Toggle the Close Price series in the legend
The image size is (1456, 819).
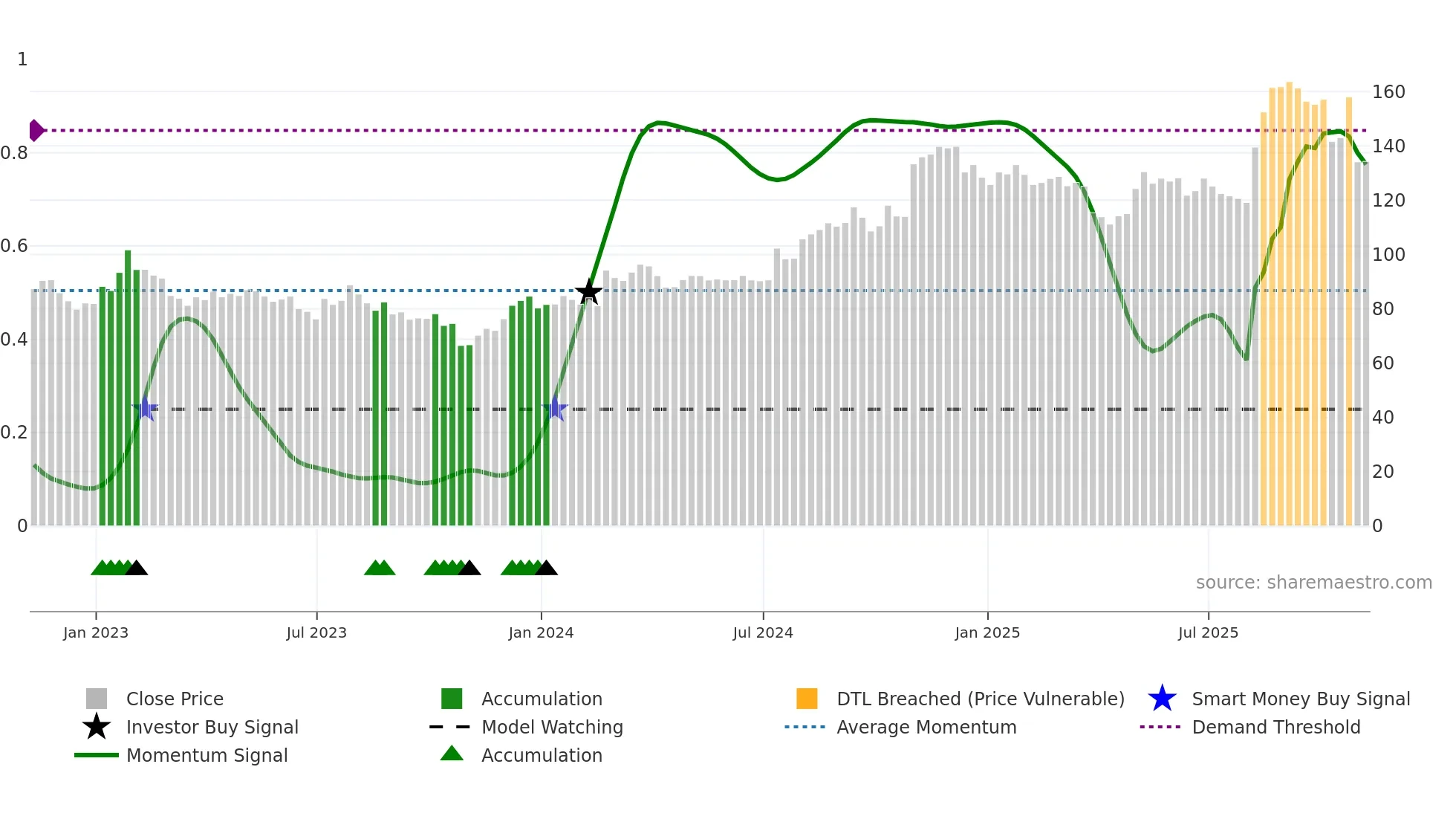(175, 699)
